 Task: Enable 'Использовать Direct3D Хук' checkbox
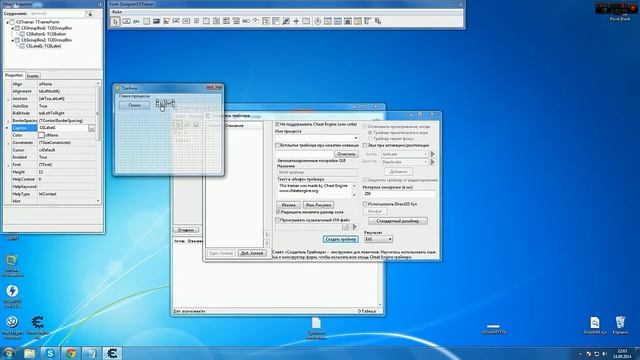(x=365, y=204)
